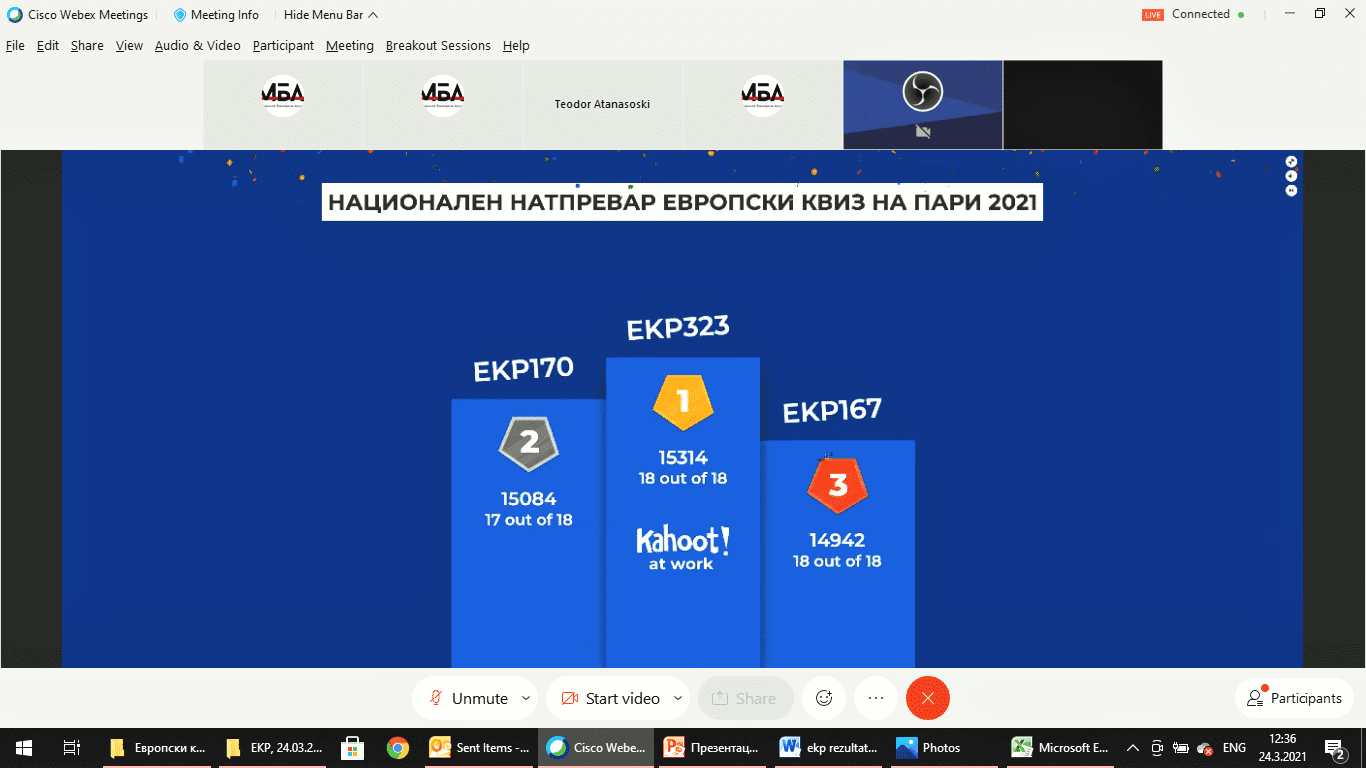1366x768 pixels.
Task: Switch to Cisco Webex taskbar button
Action: [x=597, y=748]
